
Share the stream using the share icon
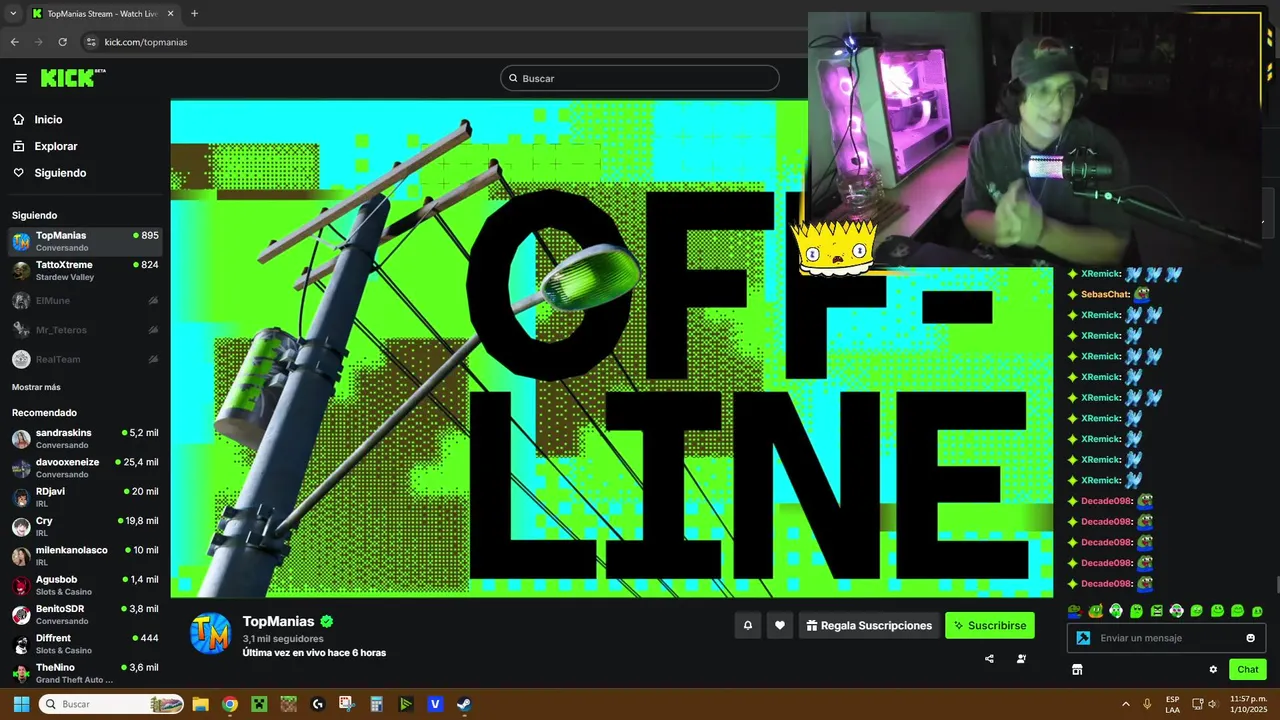[x=989, y=659]
